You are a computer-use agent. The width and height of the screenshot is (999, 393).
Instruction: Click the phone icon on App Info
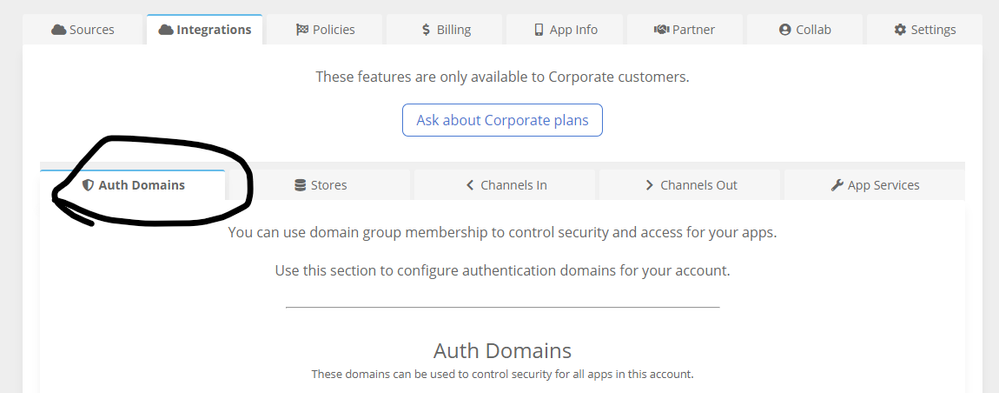pyautogui.click(x=539, y=30)
